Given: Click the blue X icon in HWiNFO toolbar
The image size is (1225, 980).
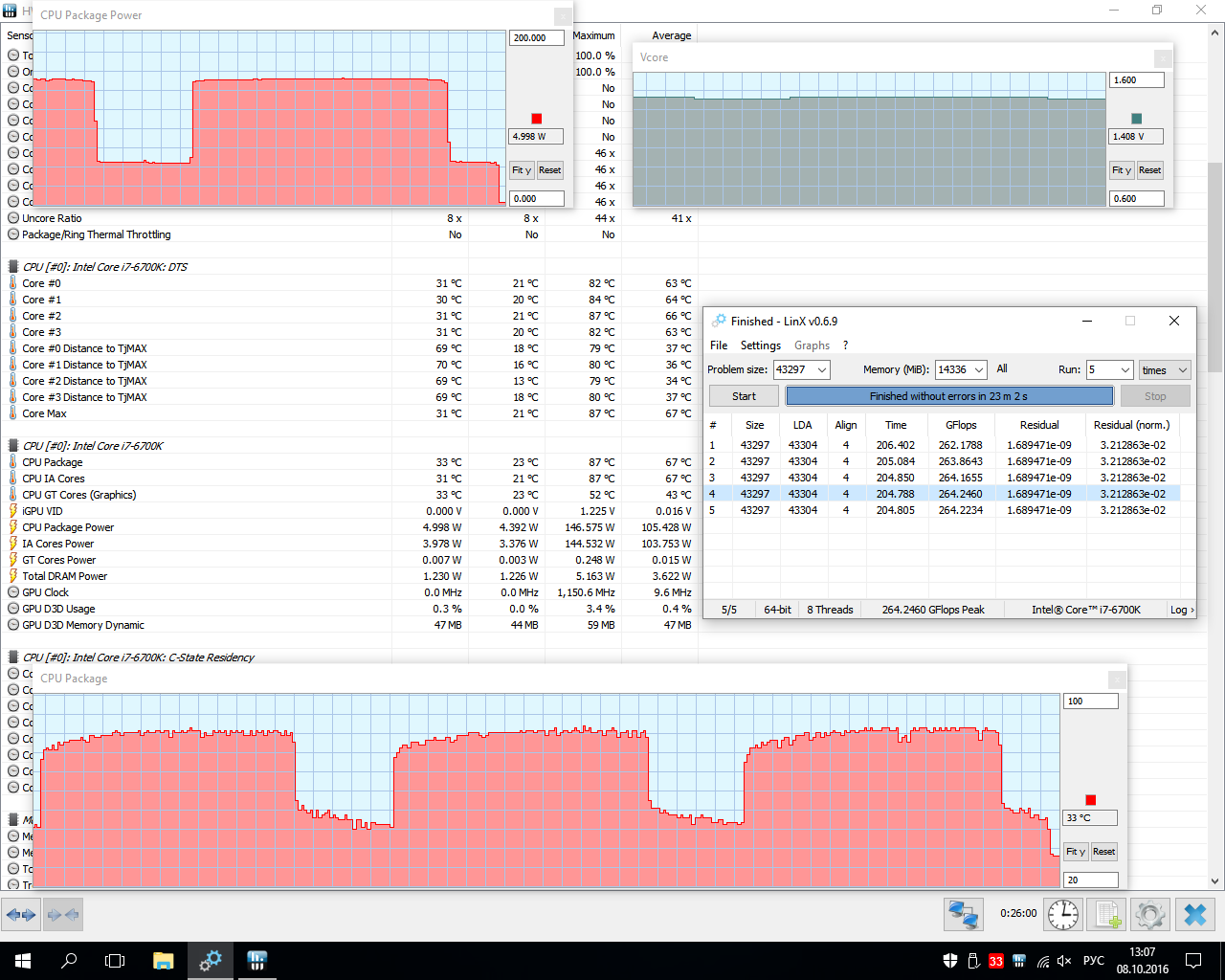Looking at the screenshot, I should coord(1195,915).
